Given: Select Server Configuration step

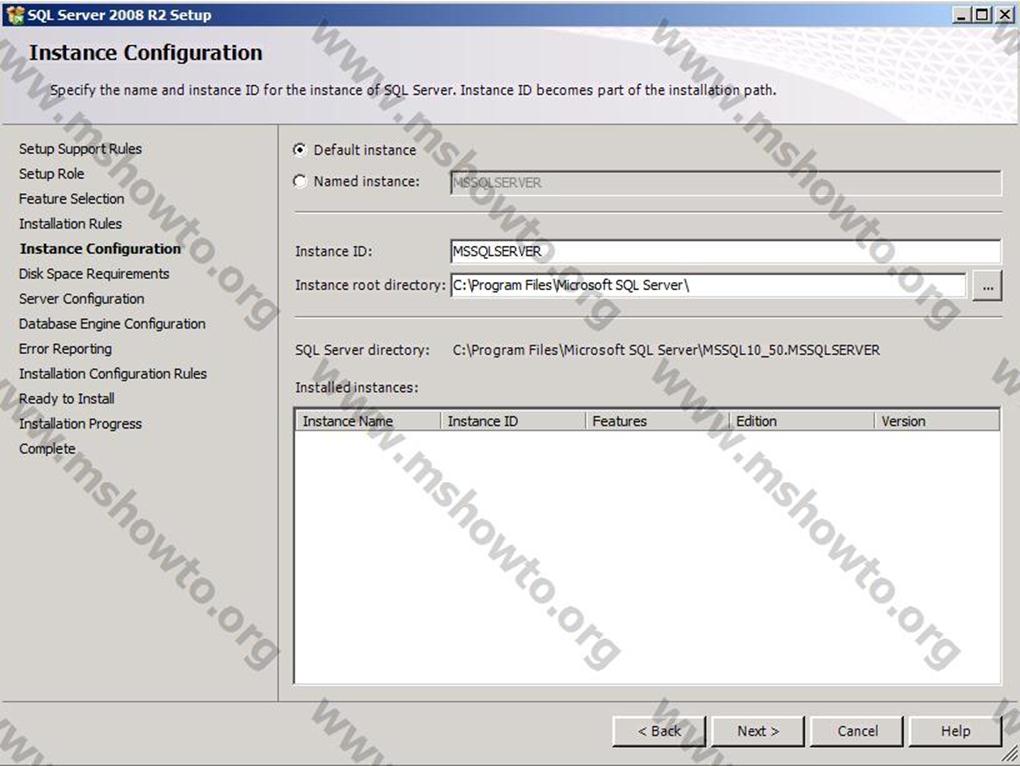Looking at the screenshot, I should 81,298.
